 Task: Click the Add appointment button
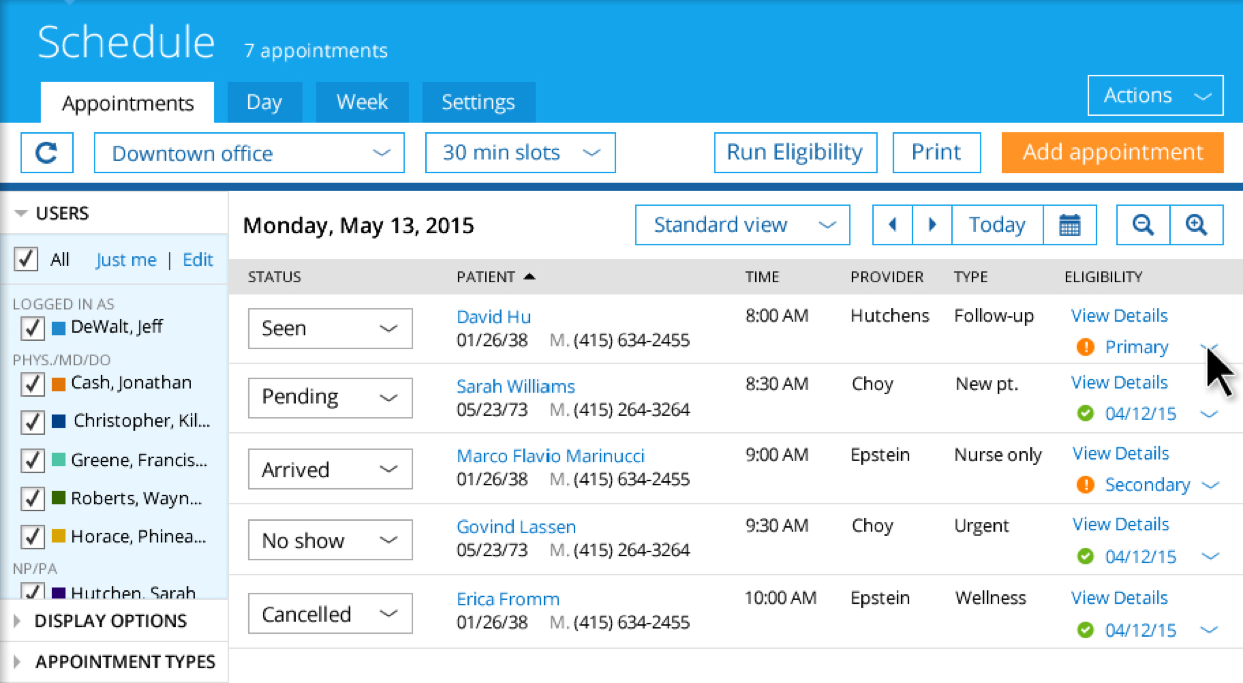pyautogui.click(x=1112, y=153)
